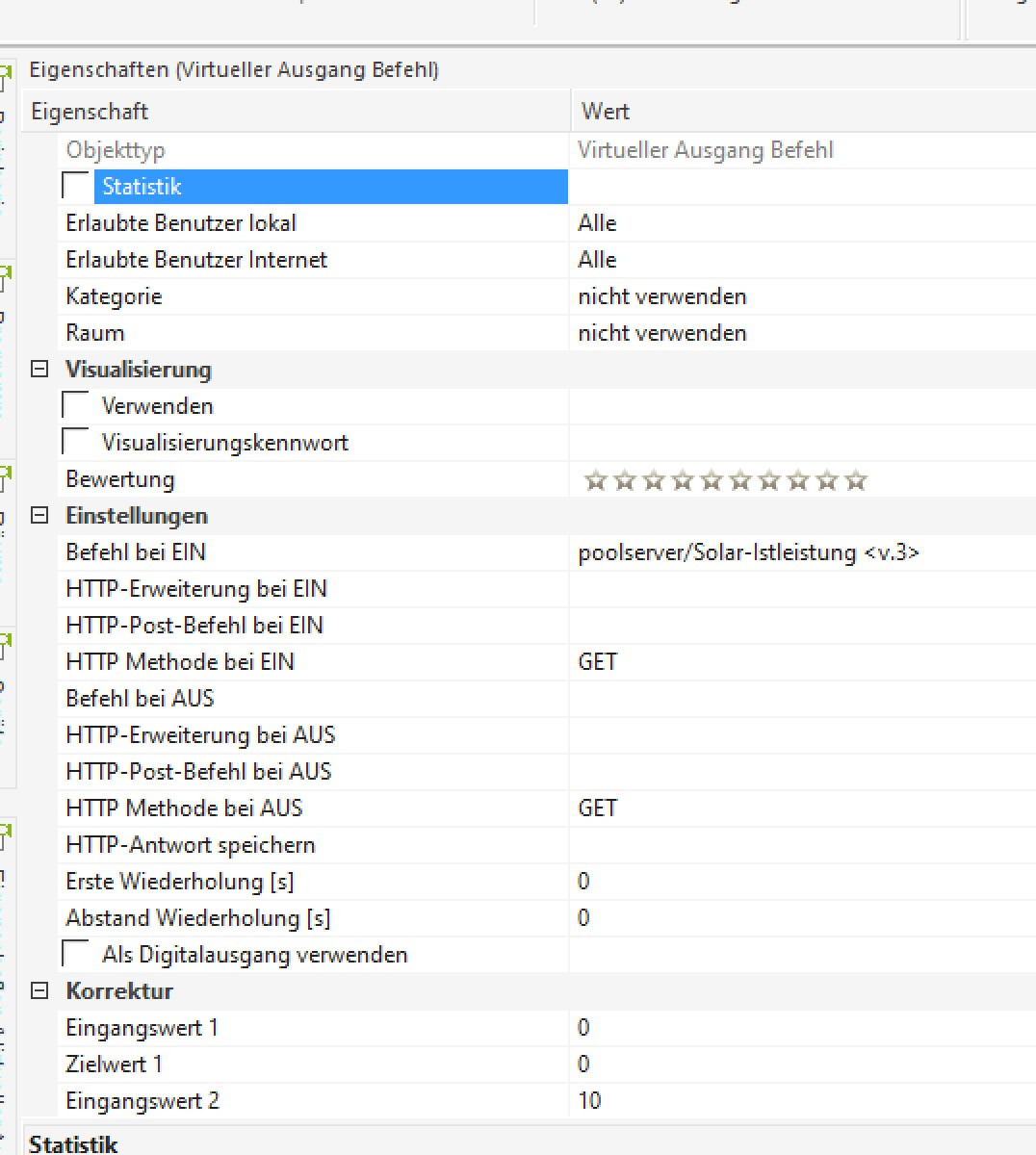Click the third star in Bewertung

coord(654,480)
